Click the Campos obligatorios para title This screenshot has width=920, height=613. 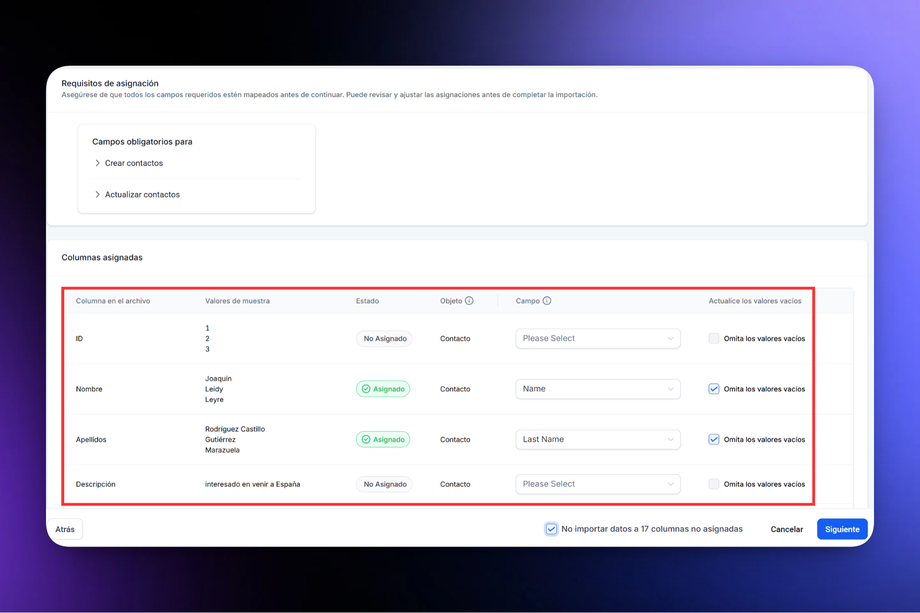click(x=142, y=141)
